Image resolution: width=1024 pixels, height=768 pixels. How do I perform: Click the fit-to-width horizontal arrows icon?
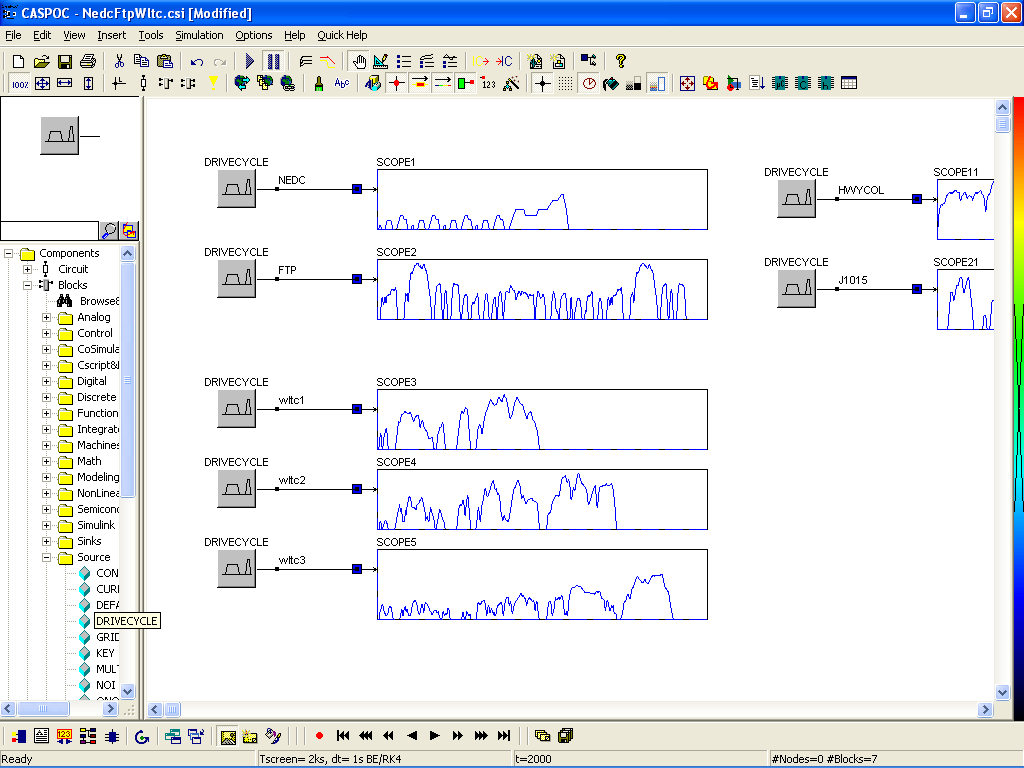(65, 84)
